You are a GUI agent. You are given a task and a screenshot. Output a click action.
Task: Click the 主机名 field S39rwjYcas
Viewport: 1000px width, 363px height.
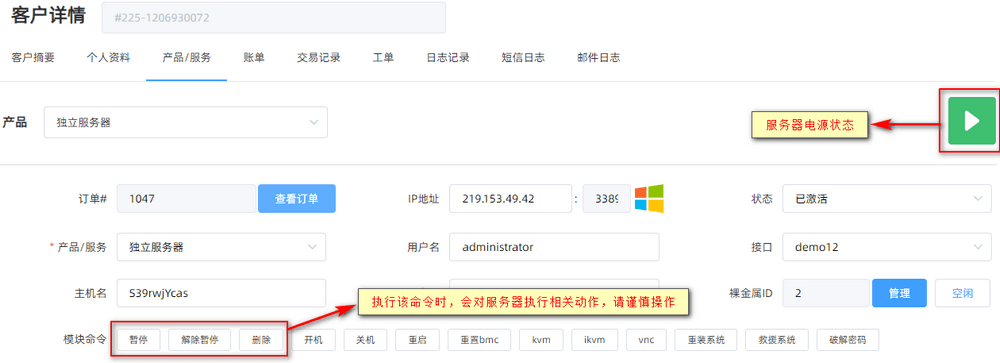pyautogui.click(x=221, y=293)
